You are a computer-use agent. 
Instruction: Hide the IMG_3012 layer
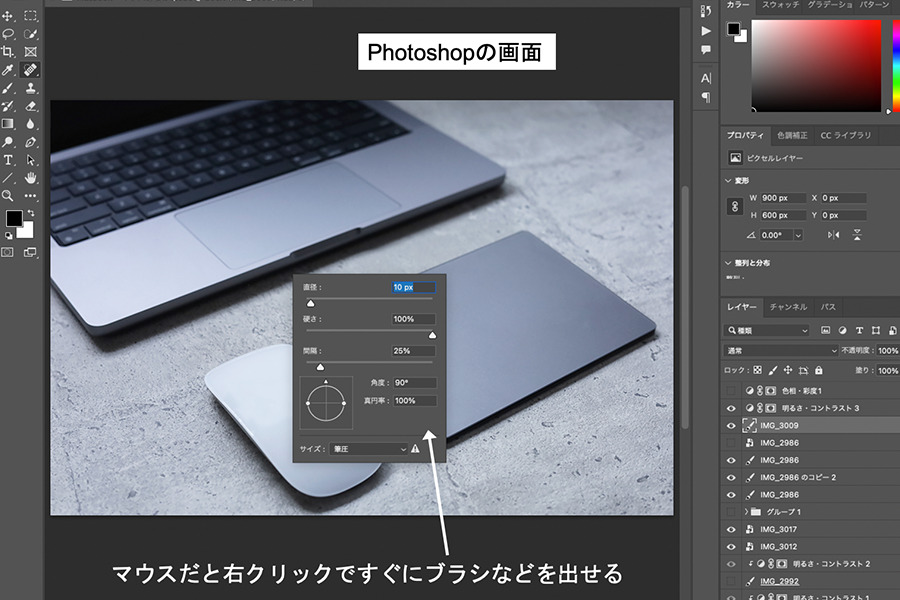(x=731, y=547)
